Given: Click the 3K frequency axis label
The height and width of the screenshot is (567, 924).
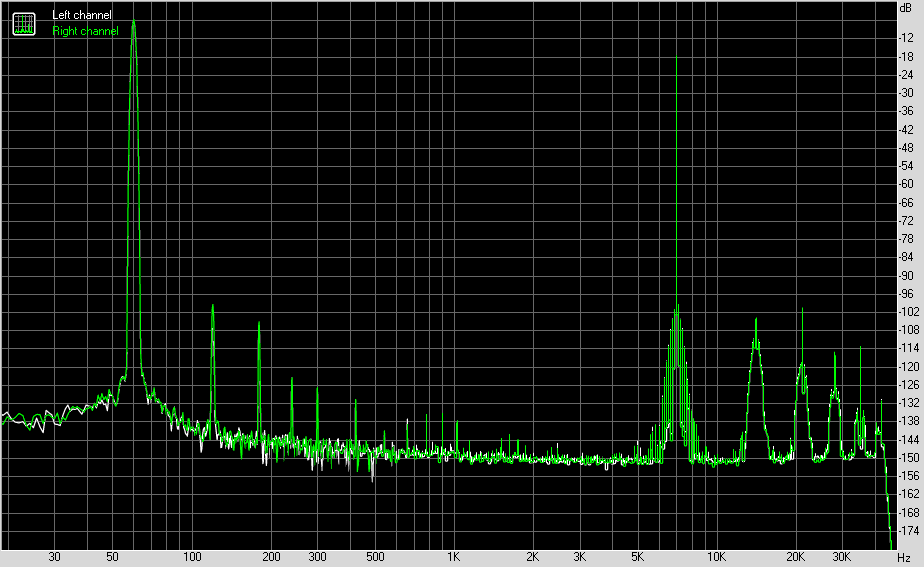Looking at the screenshot, I should pos(579,557).
